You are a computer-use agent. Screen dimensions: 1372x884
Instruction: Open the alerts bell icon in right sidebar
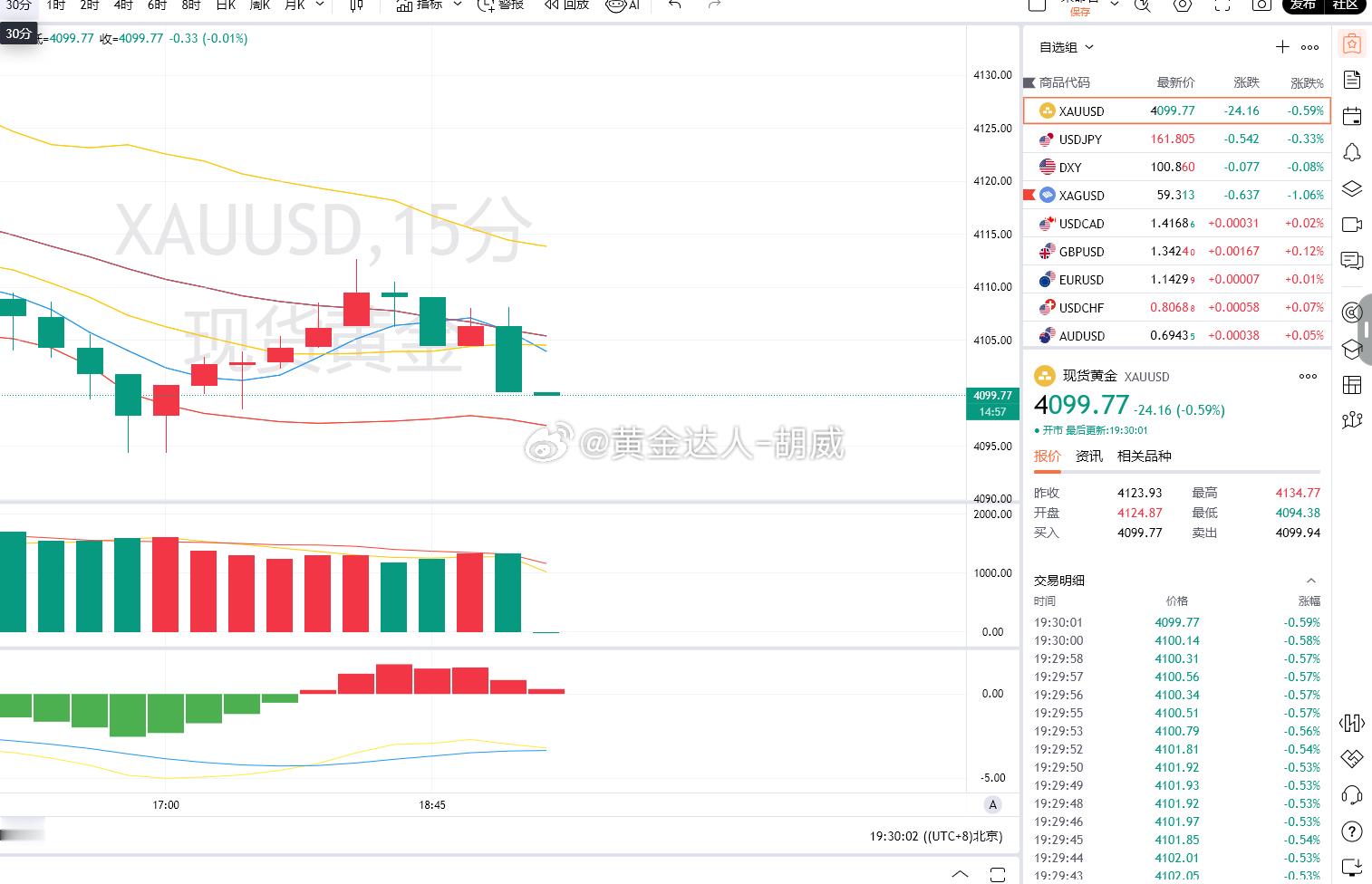pyautogui.click(x=1351, y=152)
